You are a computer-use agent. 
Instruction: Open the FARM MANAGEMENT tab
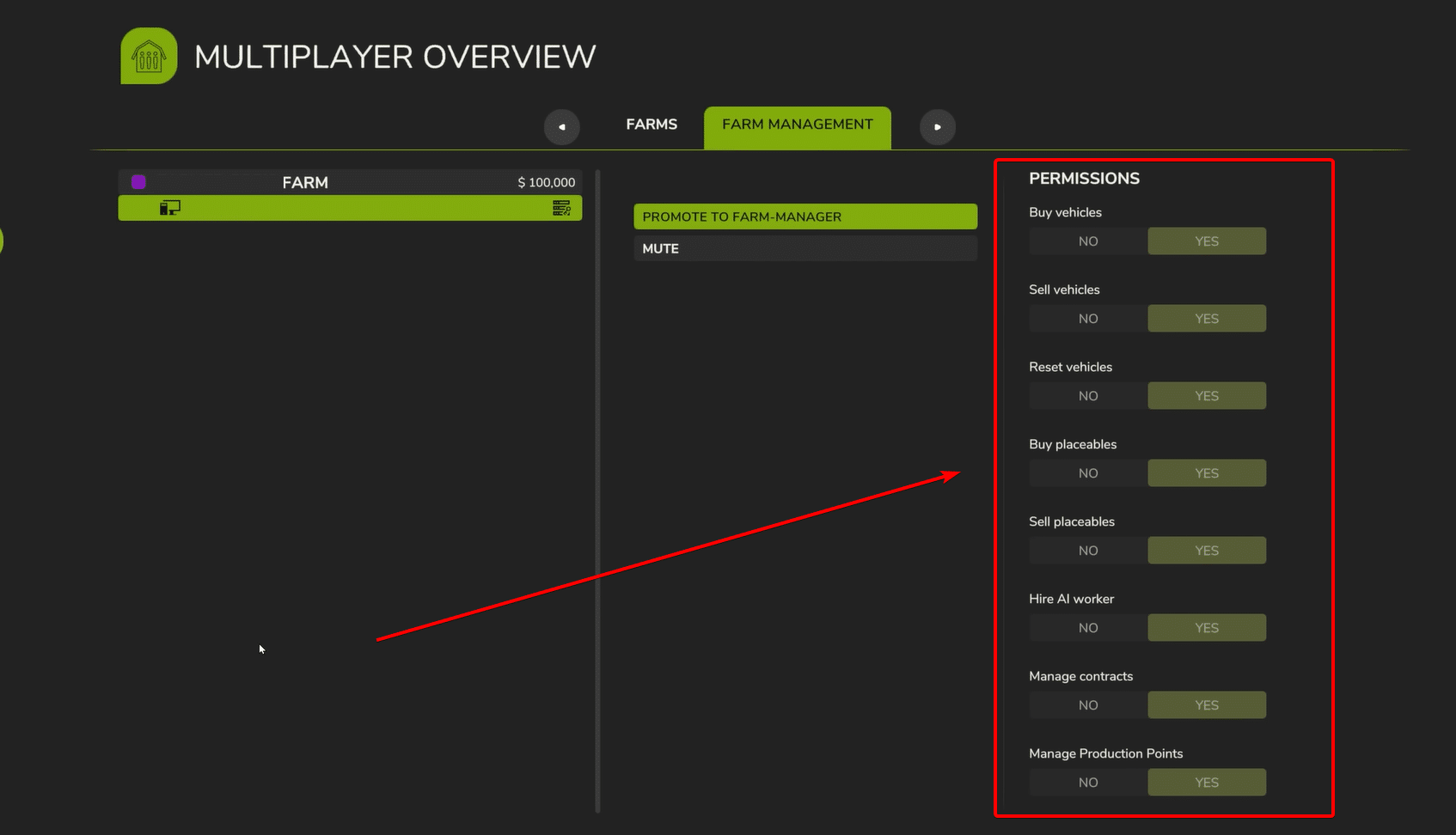click(798, 127)
